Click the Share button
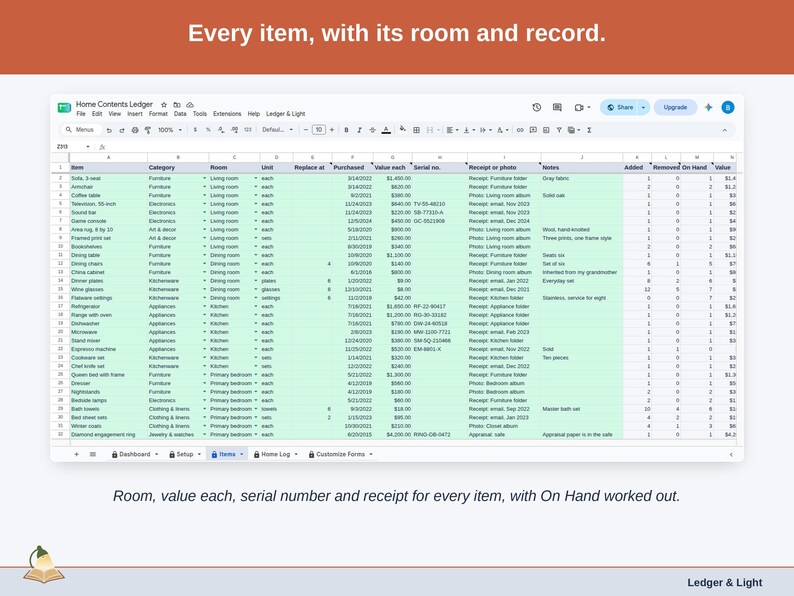The height and width of the screenshot is (596, 794). coord(620,107)
